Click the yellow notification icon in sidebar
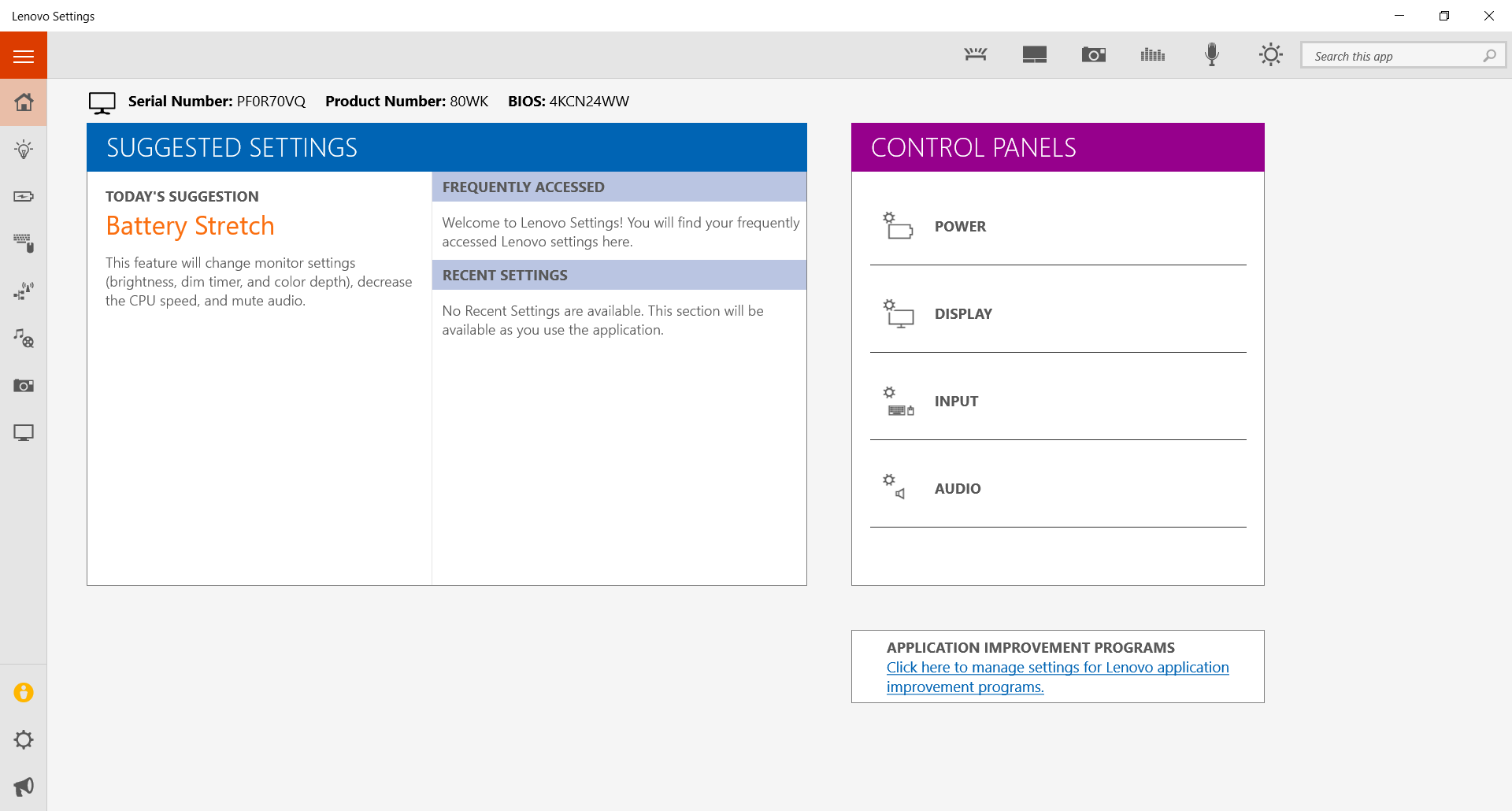The image size is (1512, 811). [x=24, y=693]
